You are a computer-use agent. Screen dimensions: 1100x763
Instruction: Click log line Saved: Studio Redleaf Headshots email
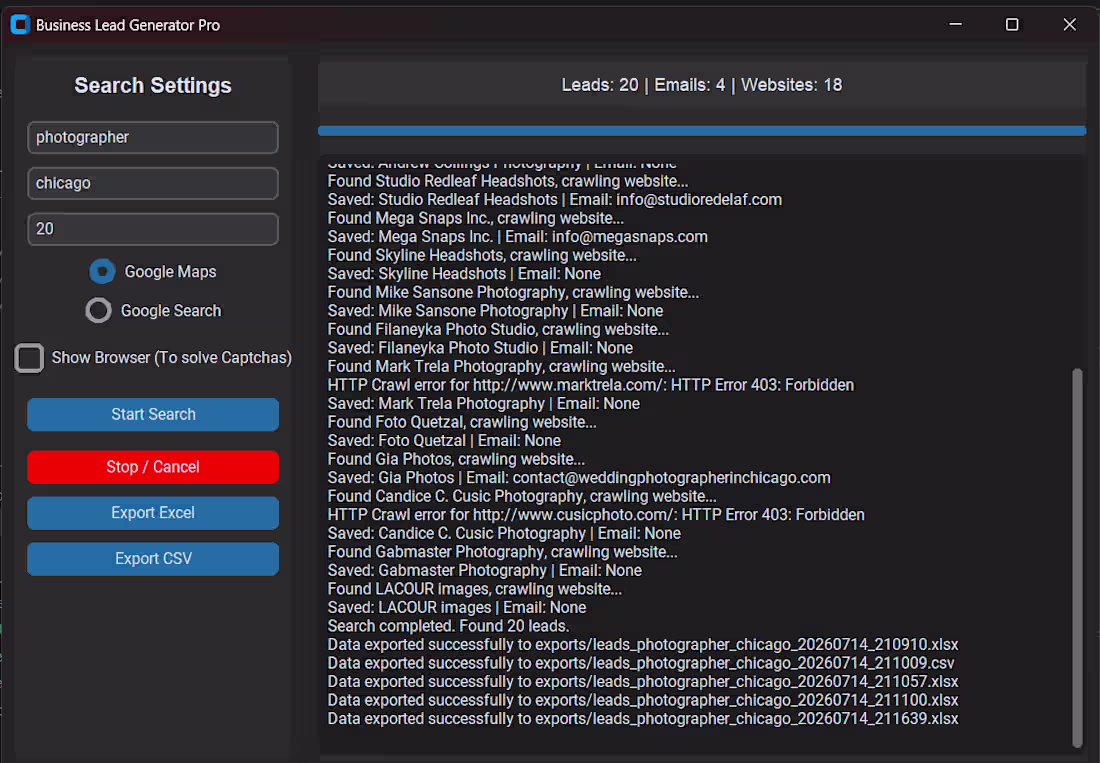tap(554, 200)
